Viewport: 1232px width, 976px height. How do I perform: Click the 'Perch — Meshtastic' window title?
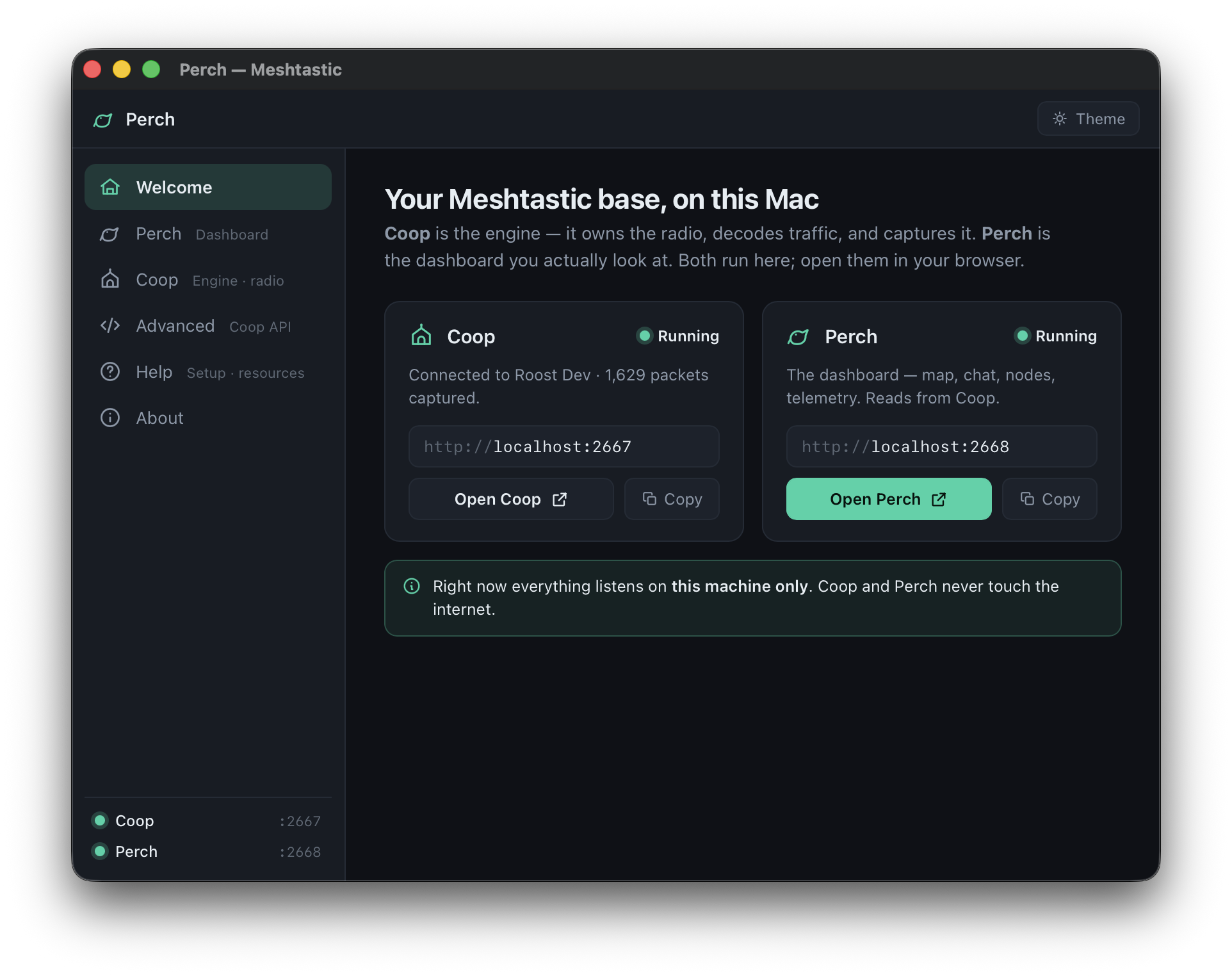point(261,69)
